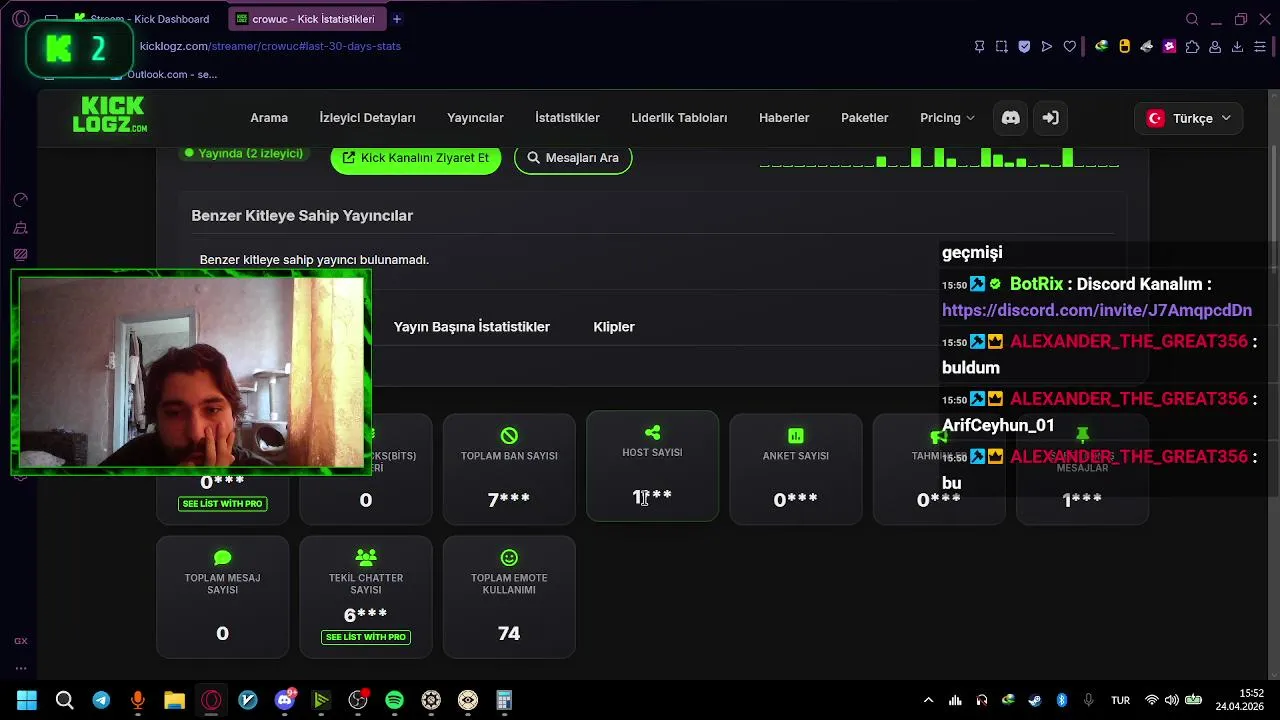Open Paketler menu item
This screenshot has width=1280, height=720.
coord(865,118)
